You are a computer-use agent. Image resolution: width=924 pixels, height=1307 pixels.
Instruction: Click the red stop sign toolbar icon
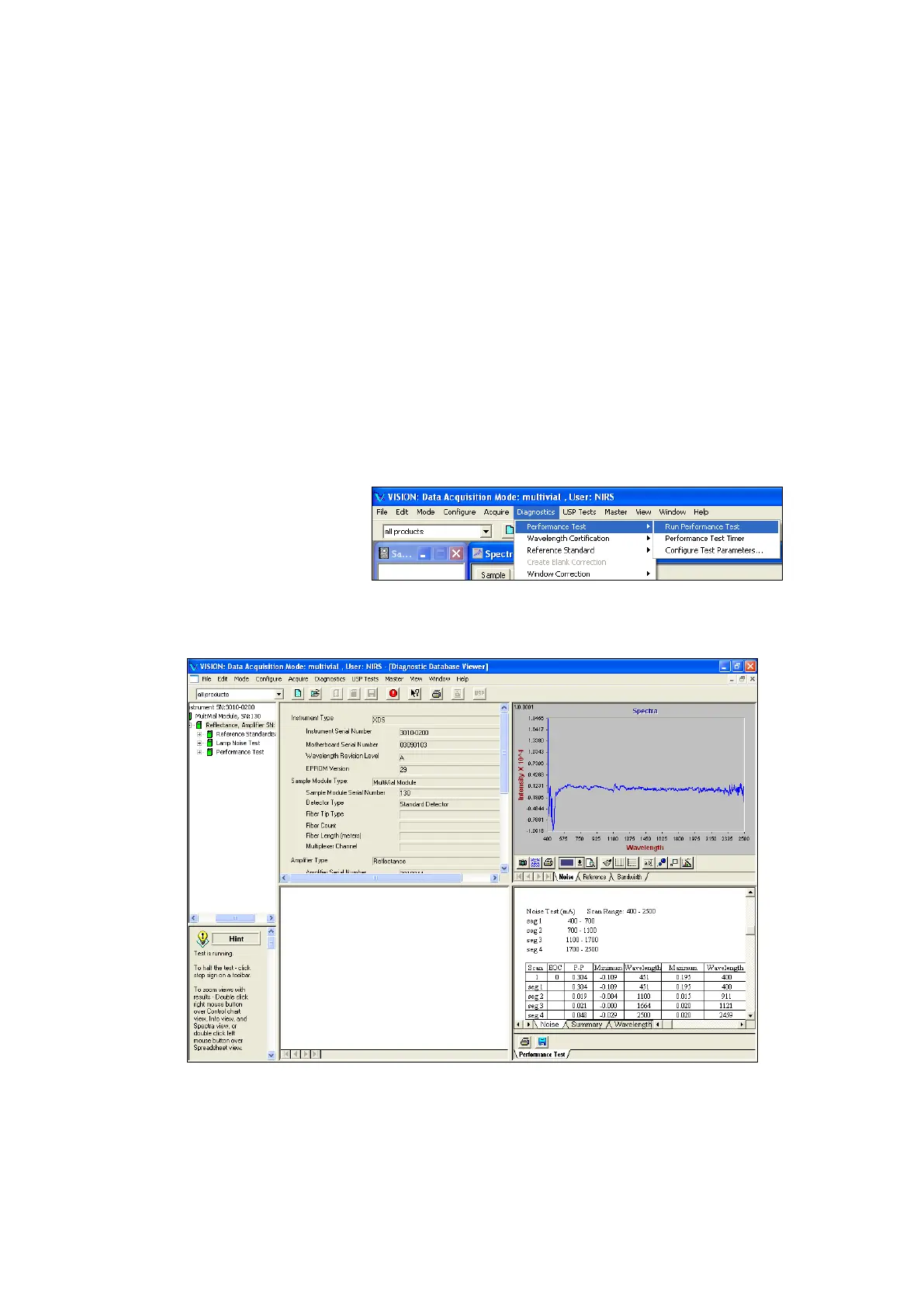[x=393, y=693]
